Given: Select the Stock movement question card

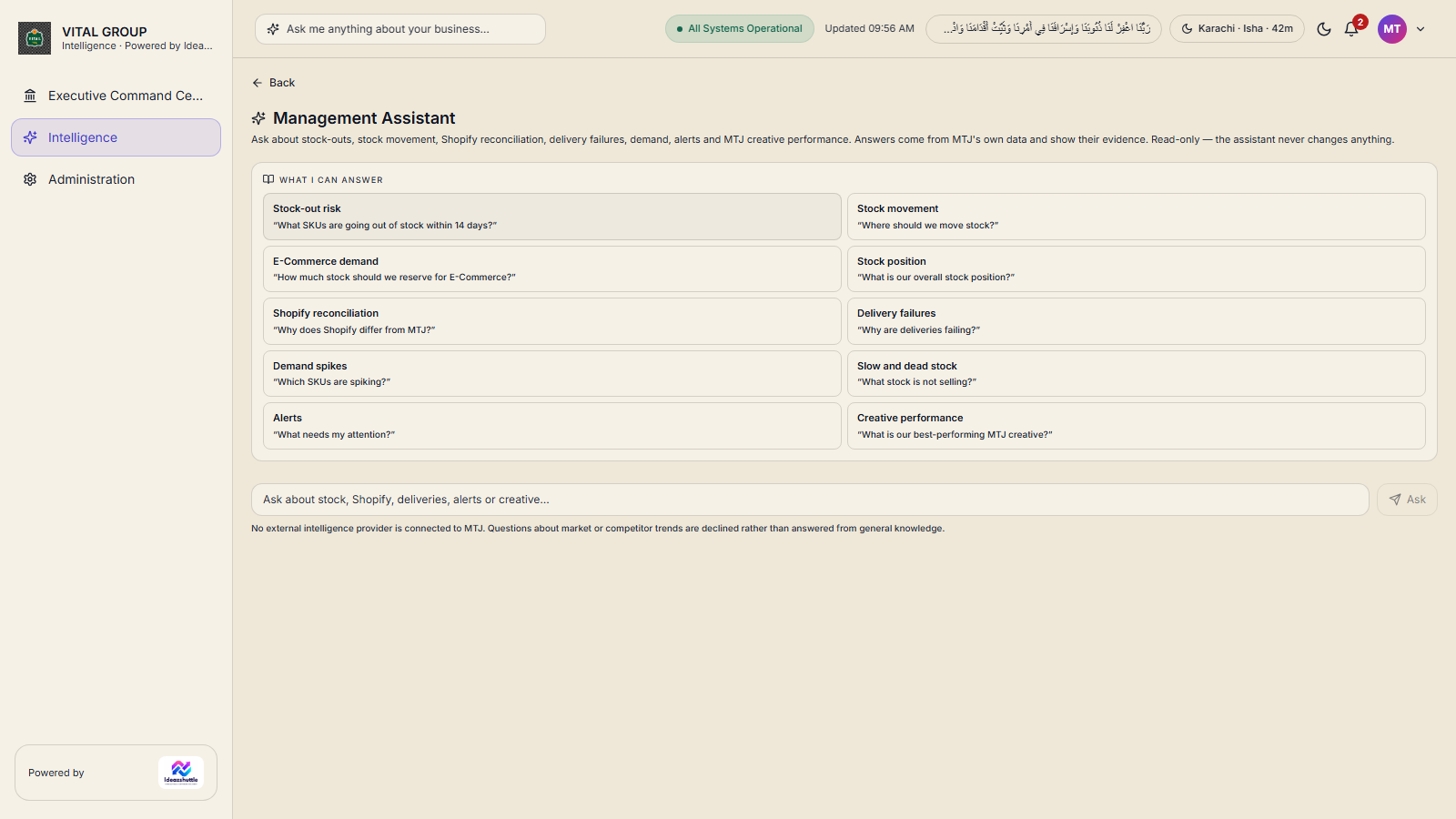Looking at the screenshot, I should pos(1136,217).
